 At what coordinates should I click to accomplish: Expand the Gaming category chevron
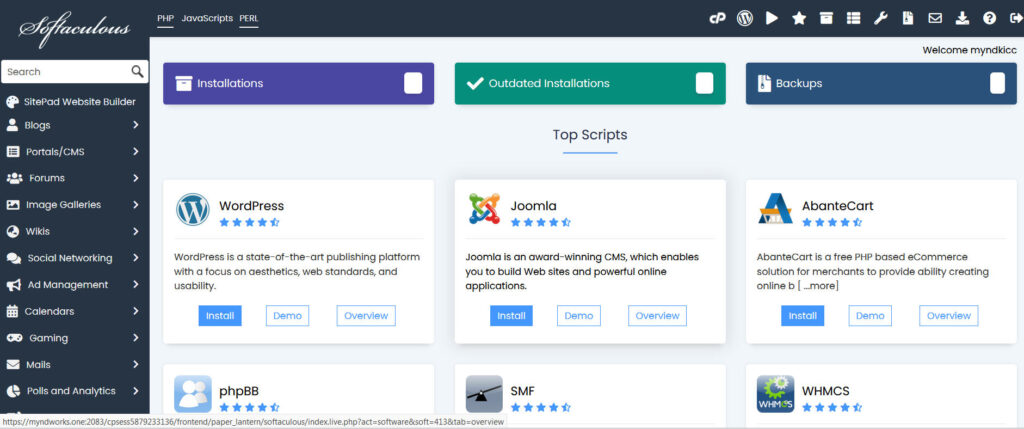(x=135, y=338)
